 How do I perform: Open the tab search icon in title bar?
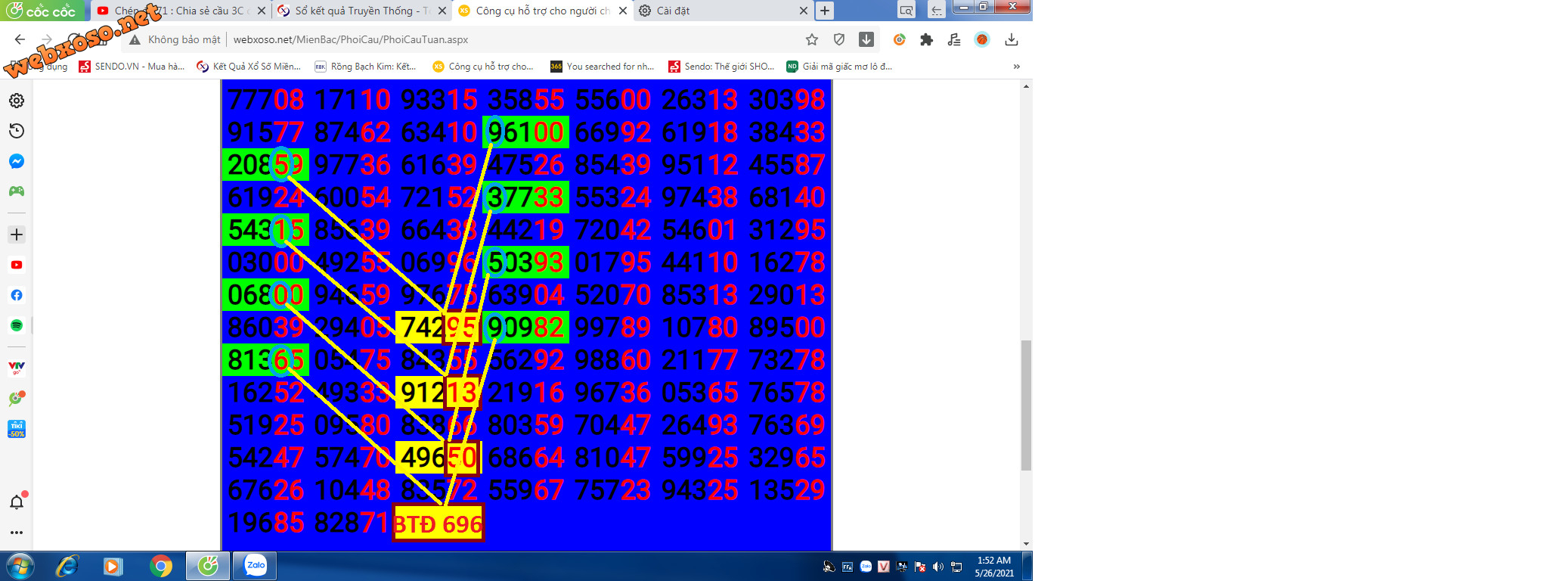click(906, 11)
